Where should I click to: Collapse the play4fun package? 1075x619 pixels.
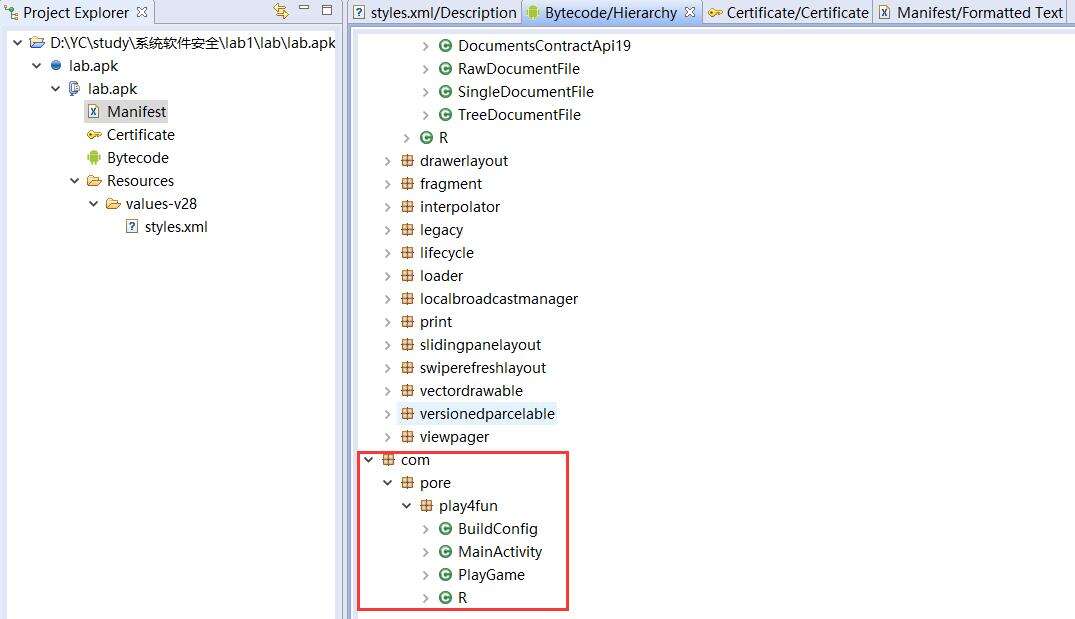click(407, 506)
